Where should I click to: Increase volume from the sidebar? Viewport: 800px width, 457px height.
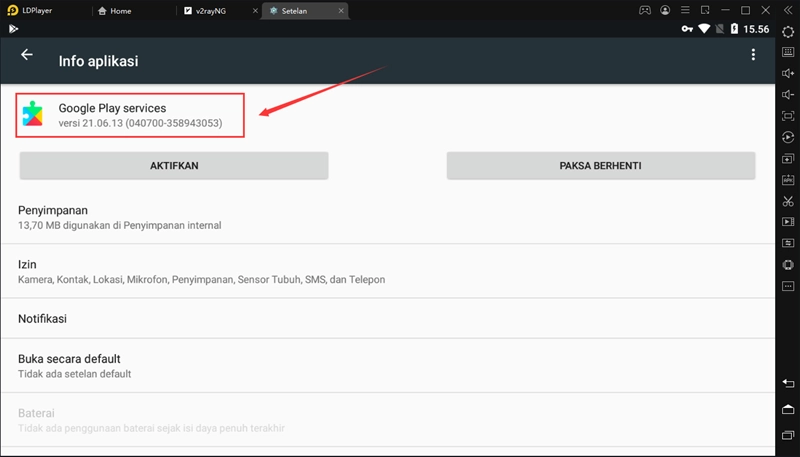click(x=788, y=73)
